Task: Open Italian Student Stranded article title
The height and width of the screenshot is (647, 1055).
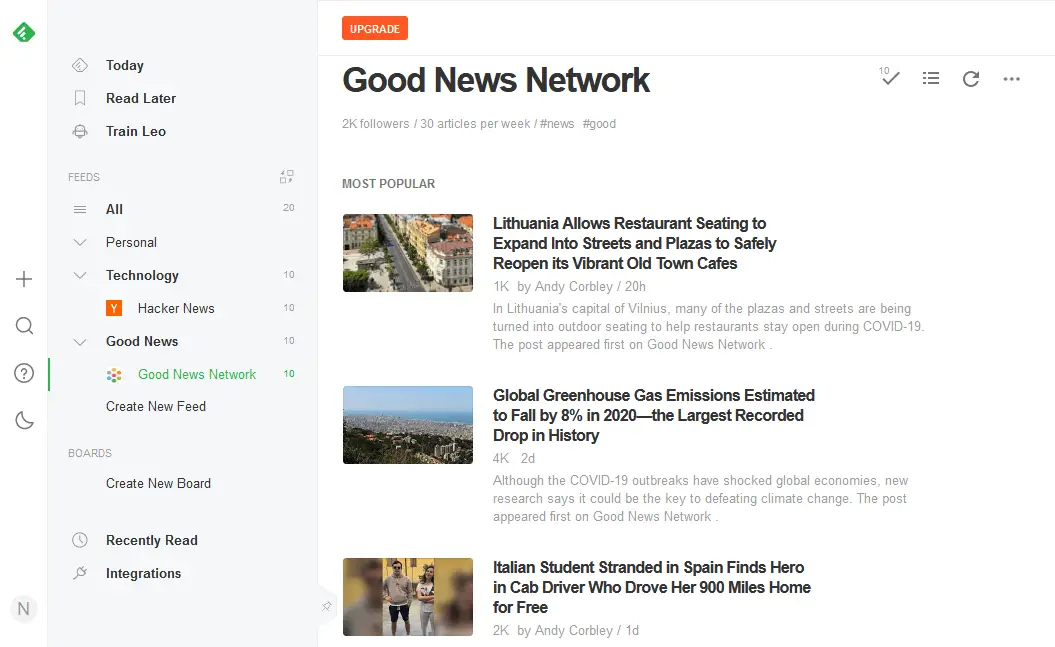Action: tap(651, 587)
